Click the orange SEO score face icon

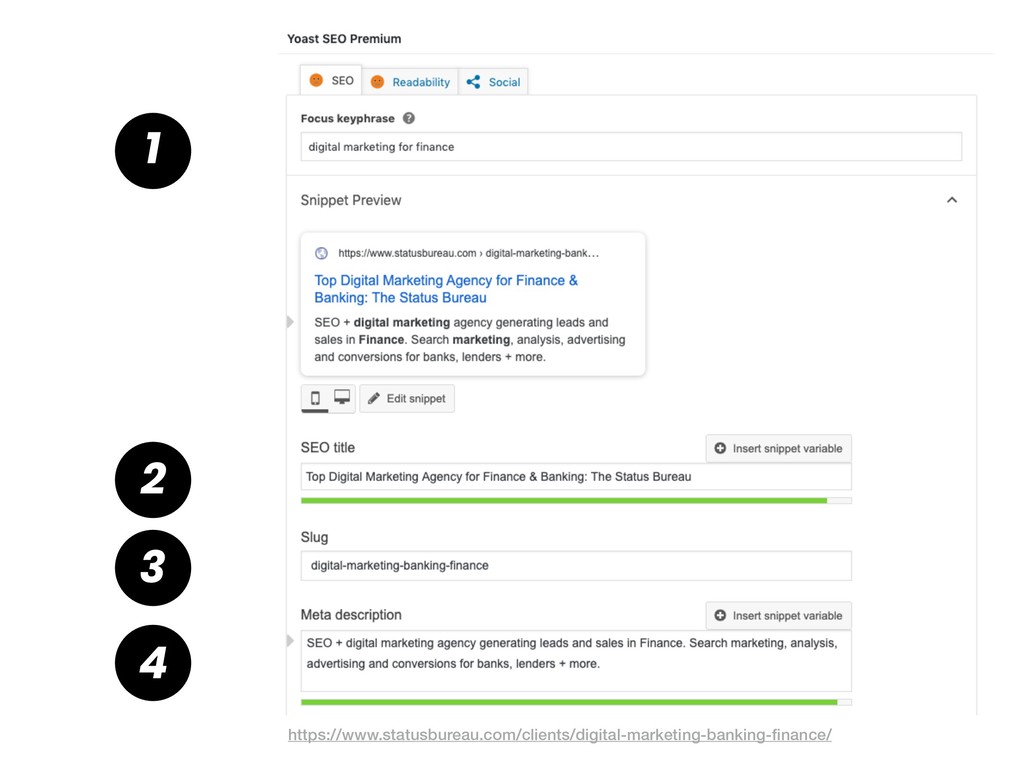(x=316, y=80)
